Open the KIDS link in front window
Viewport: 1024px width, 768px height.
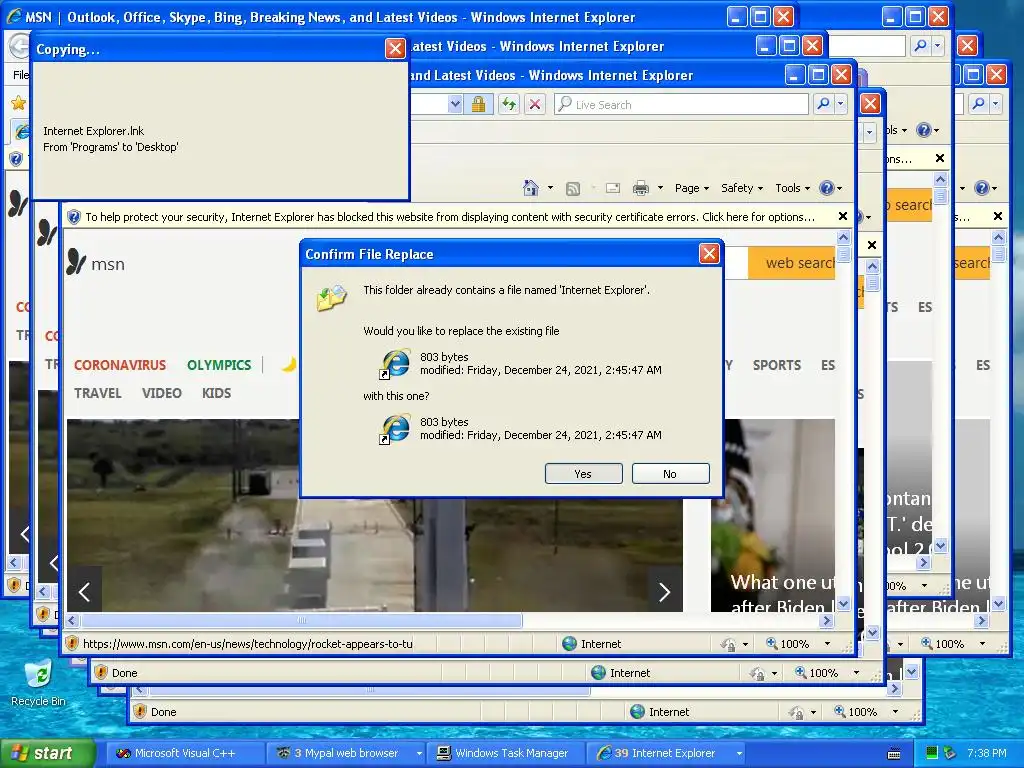pos(216,393)
